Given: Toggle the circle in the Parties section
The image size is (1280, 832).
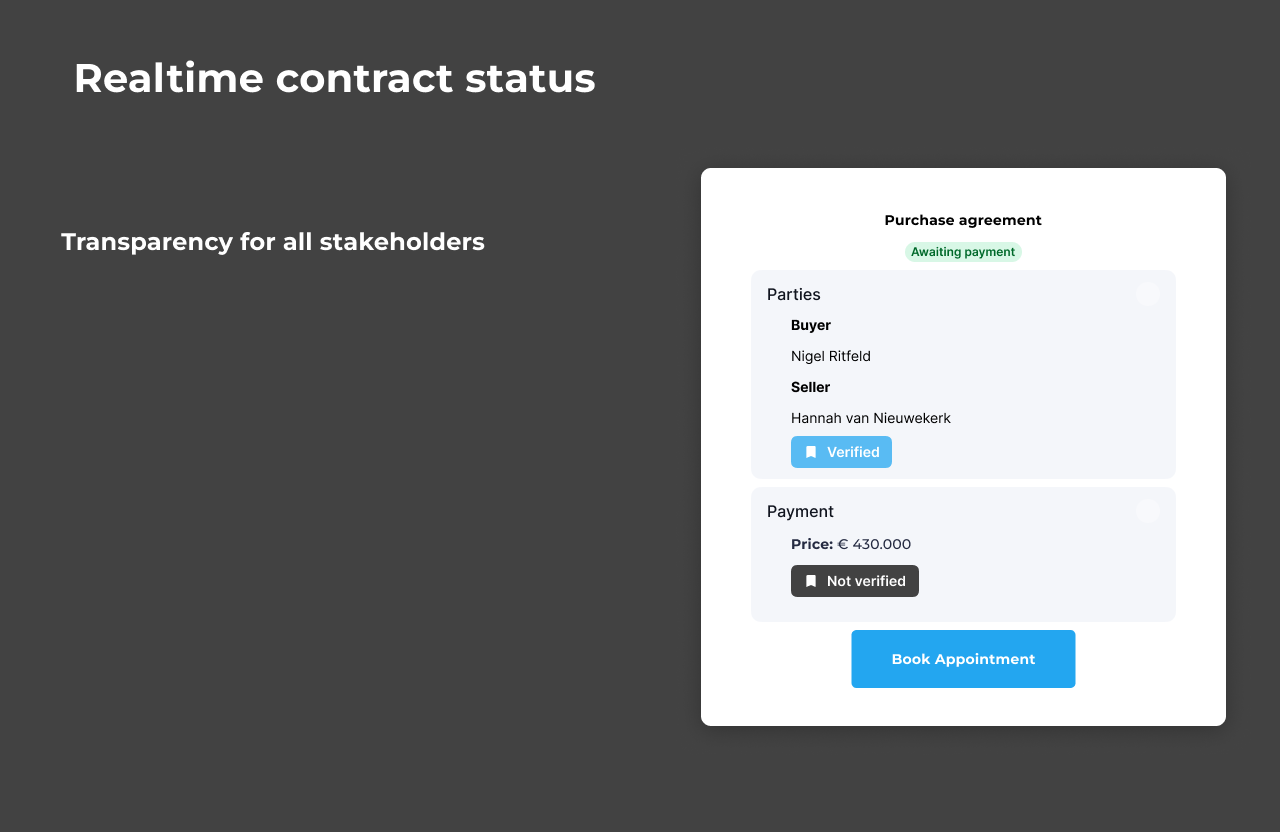Looking at the screenshot, I should (x=1148, y=294).
